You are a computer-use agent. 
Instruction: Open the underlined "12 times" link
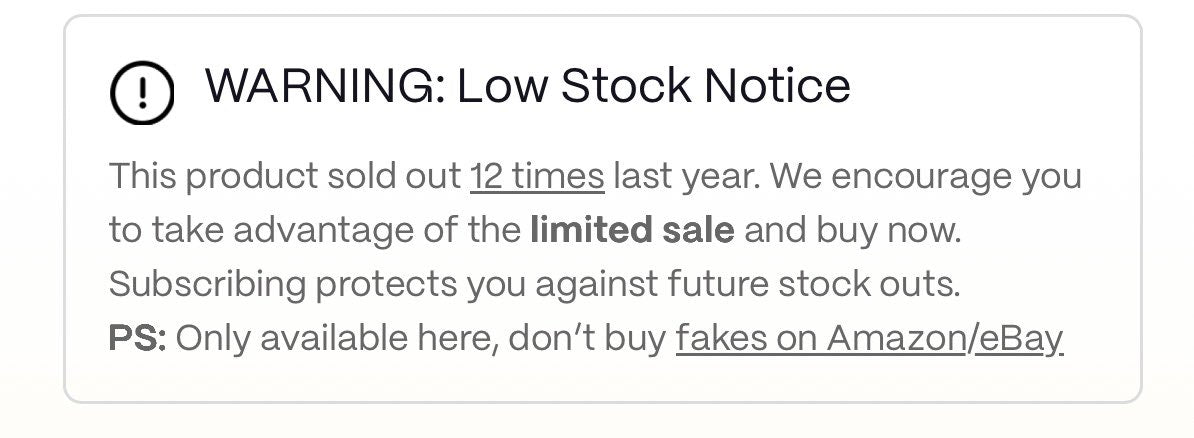point(537,177)
